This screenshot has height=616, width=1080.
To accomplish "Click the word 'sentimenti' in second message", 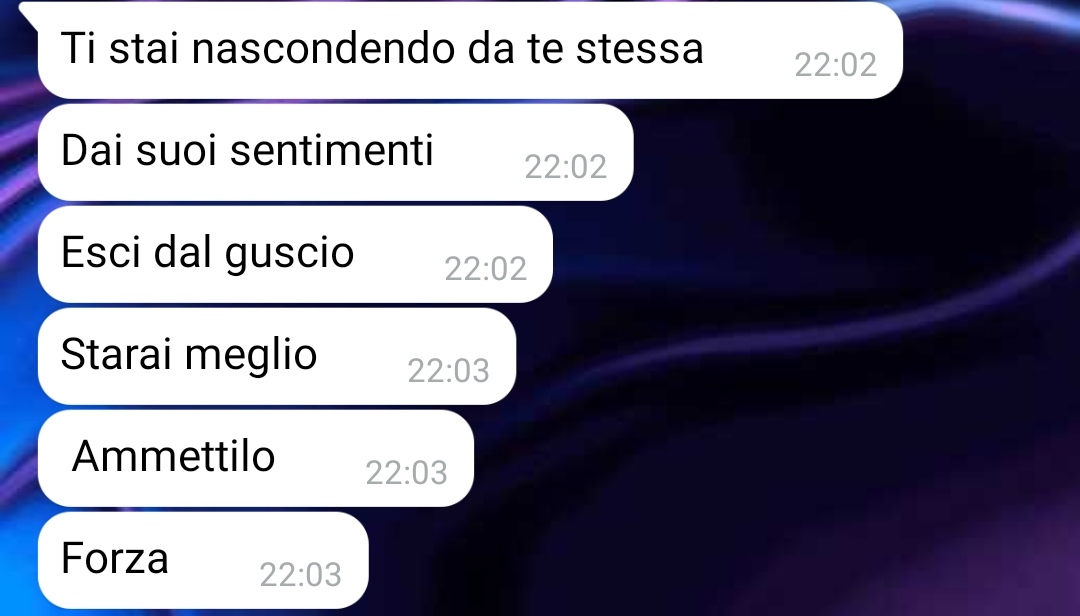I will (331, 150).
